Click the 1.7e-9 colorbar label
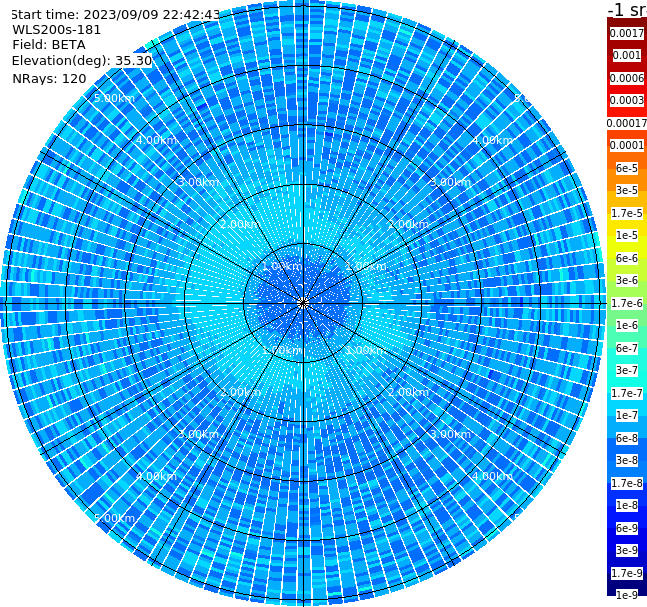This screenshot has height=607, width=647. tap(627, 573)
